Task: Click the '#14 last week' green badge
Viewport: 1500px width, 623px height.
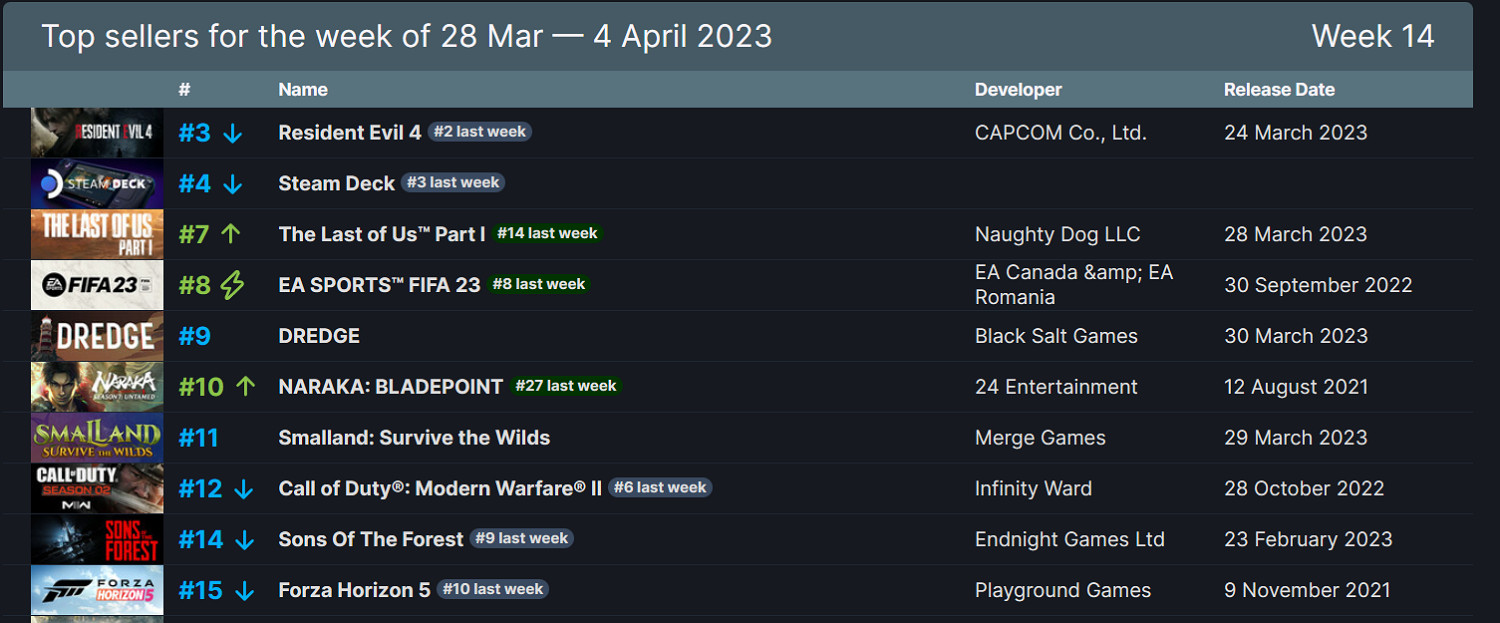Action: pos(547,234)
